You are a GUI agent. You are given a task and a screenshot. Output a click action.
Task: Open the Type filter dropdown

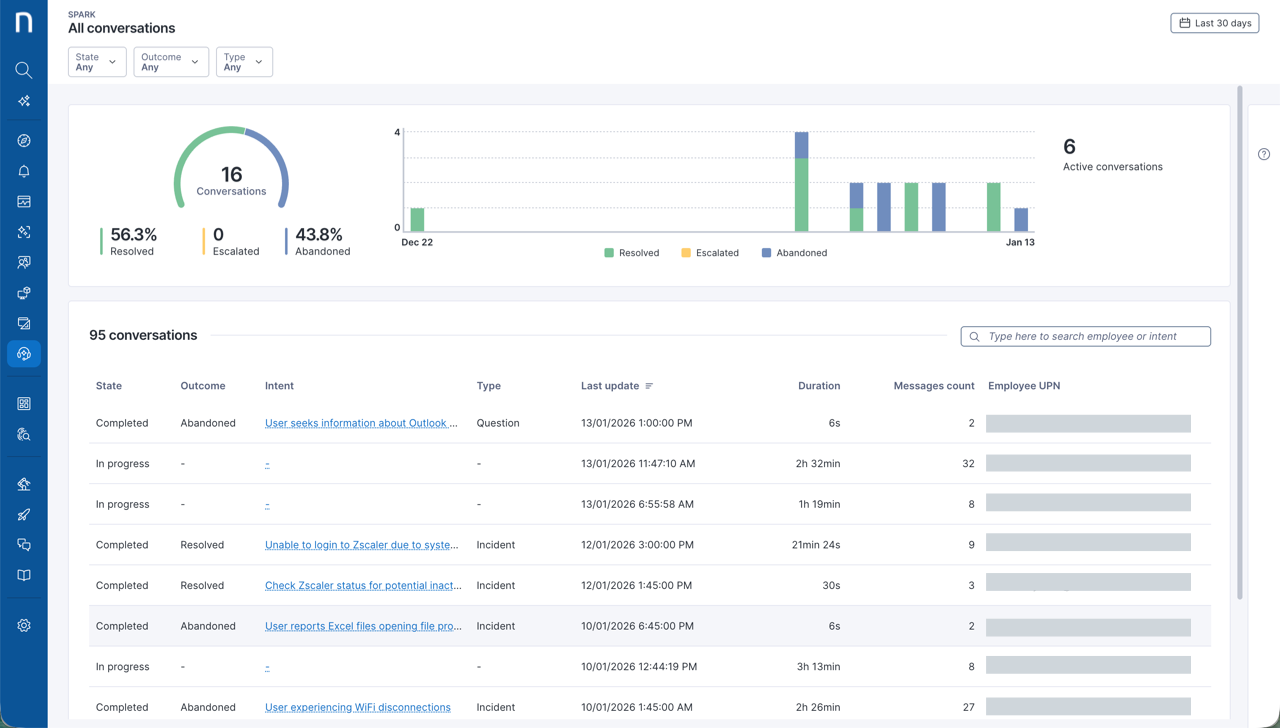(244, 62)
